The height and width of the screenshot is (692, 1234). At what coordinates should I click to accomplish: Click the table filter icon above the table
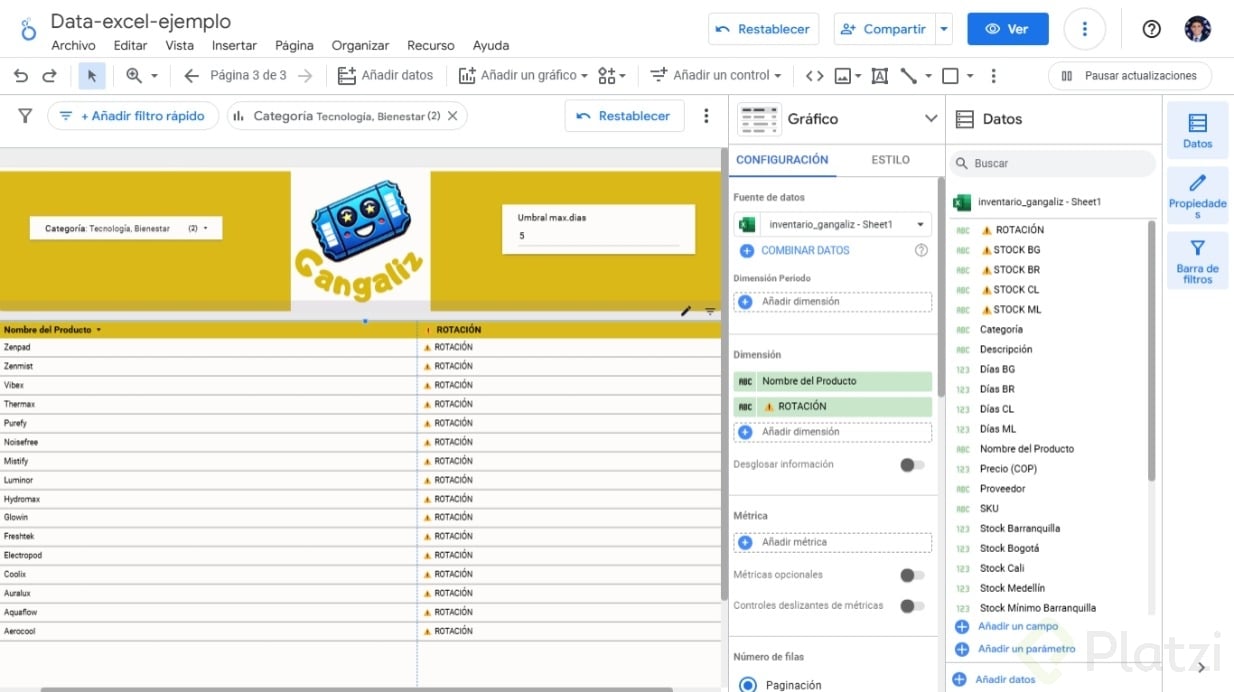point(710,311)
